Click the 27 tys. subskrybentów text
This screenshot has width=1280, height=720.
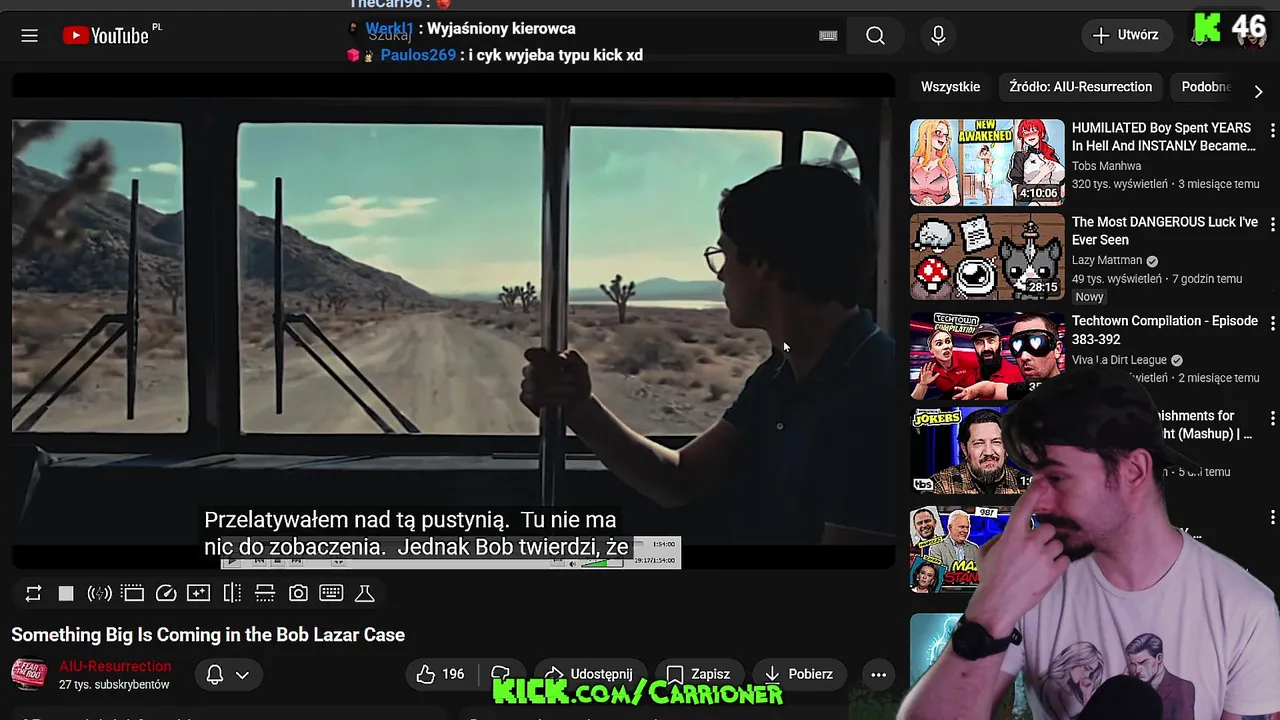(x=114, y=685)
